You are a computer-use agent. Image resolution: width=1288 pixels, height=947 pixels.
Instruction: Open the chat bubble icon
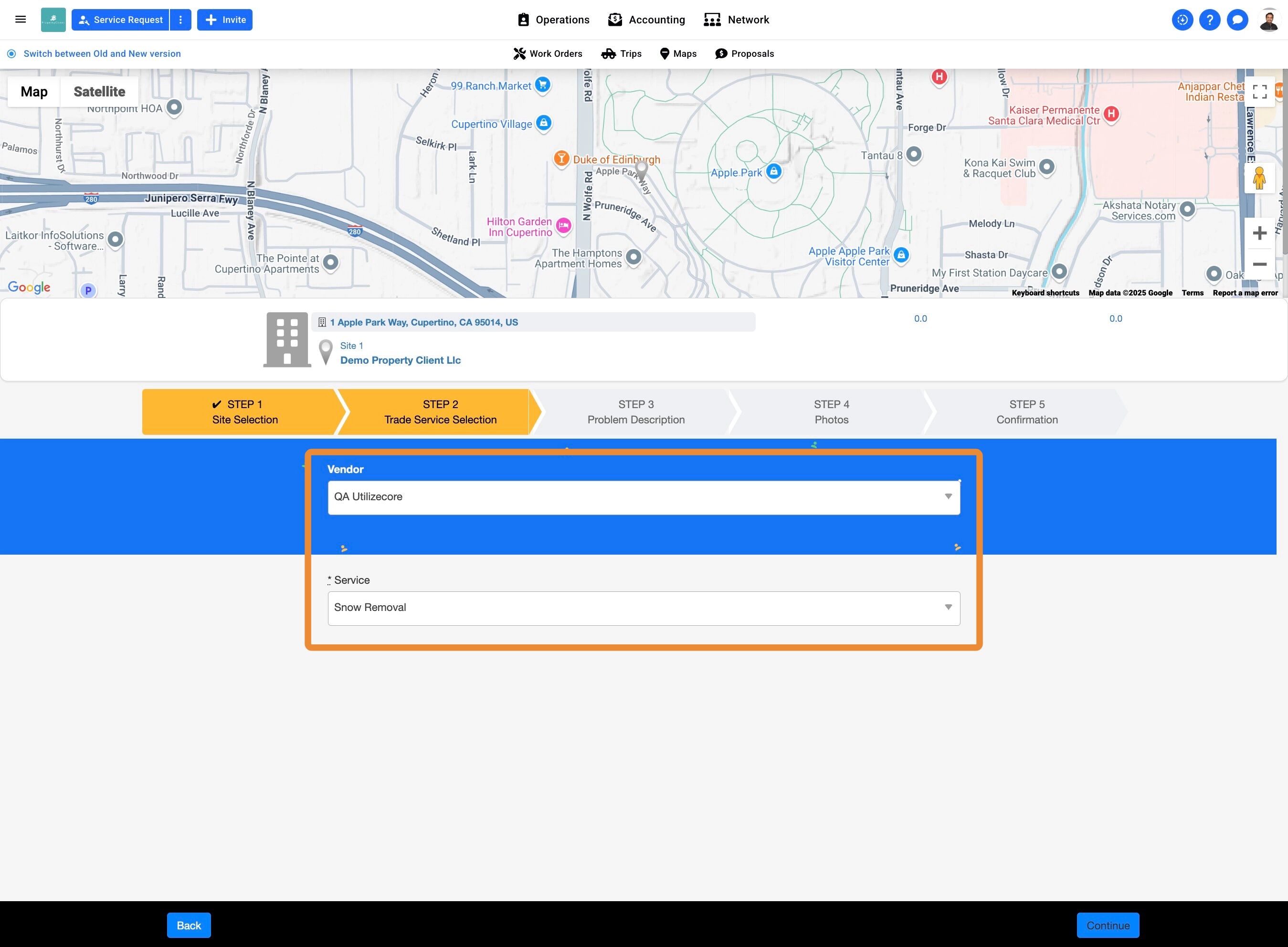point(1237,20)
